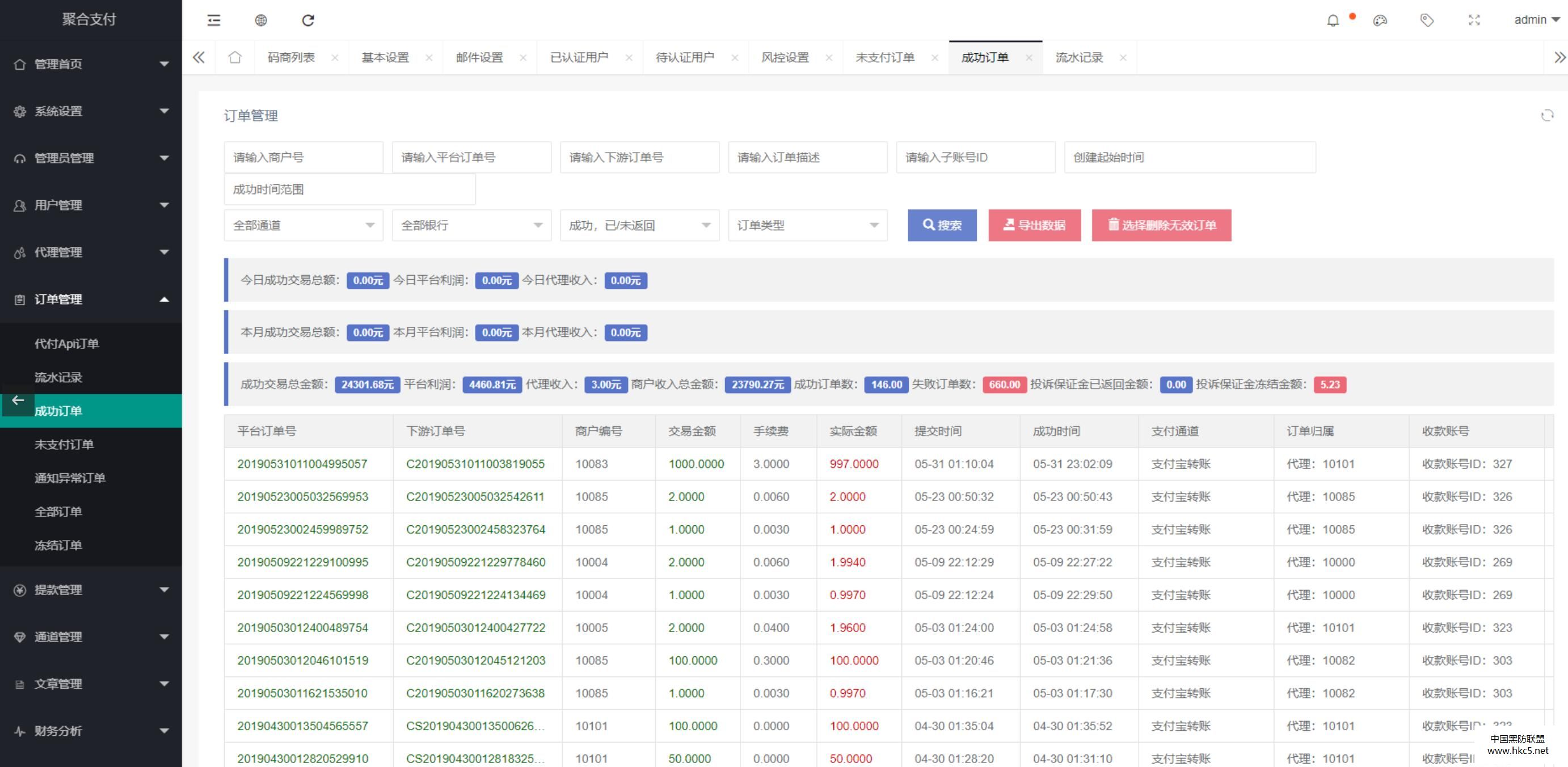This screenshot has width=1568, height=767.
Task: Click the 搜索 button
Action: 942,225
